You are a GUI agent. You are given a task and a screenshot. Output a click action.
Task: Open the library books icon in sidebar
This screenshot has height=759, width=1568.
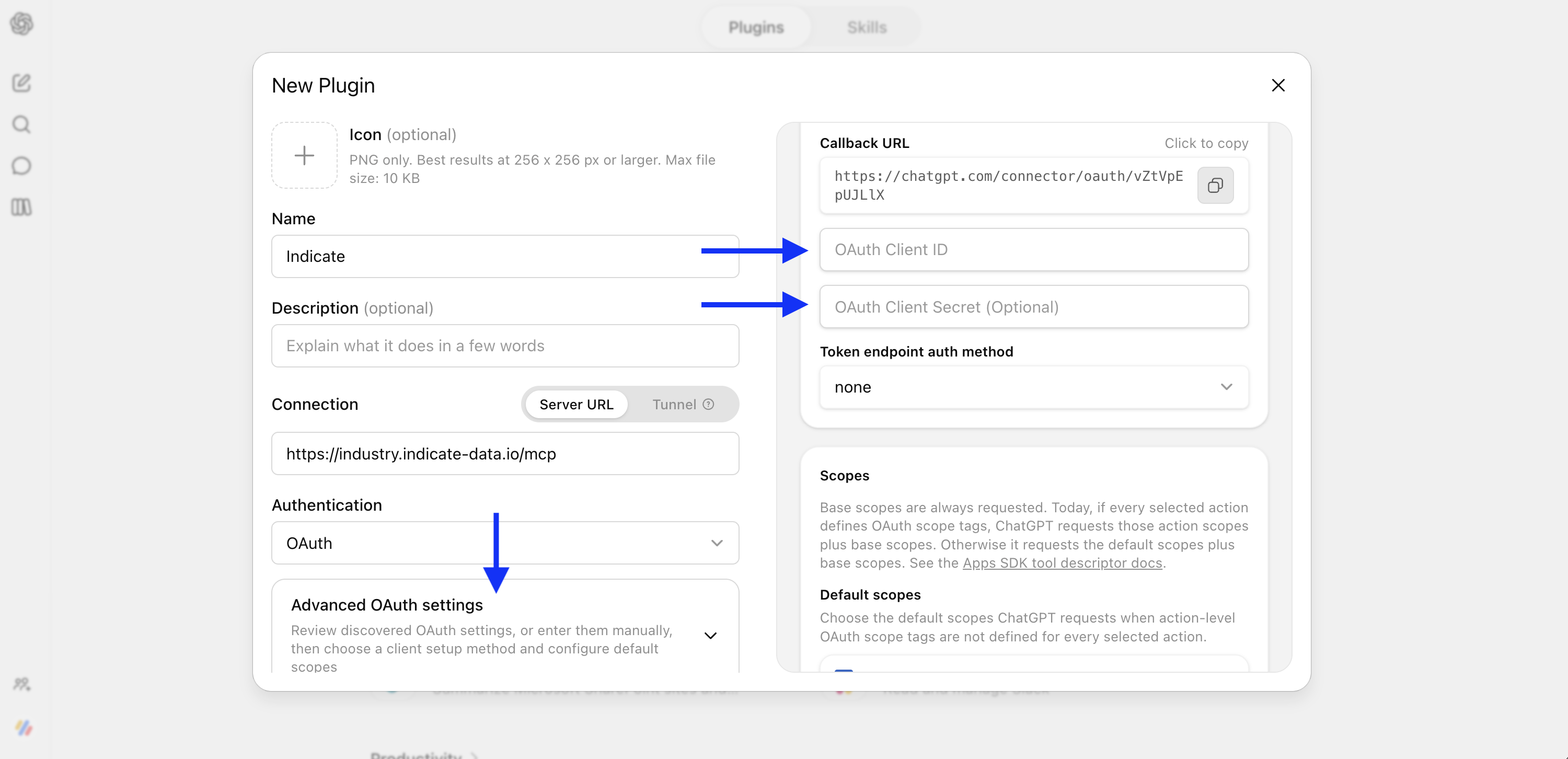22,207
